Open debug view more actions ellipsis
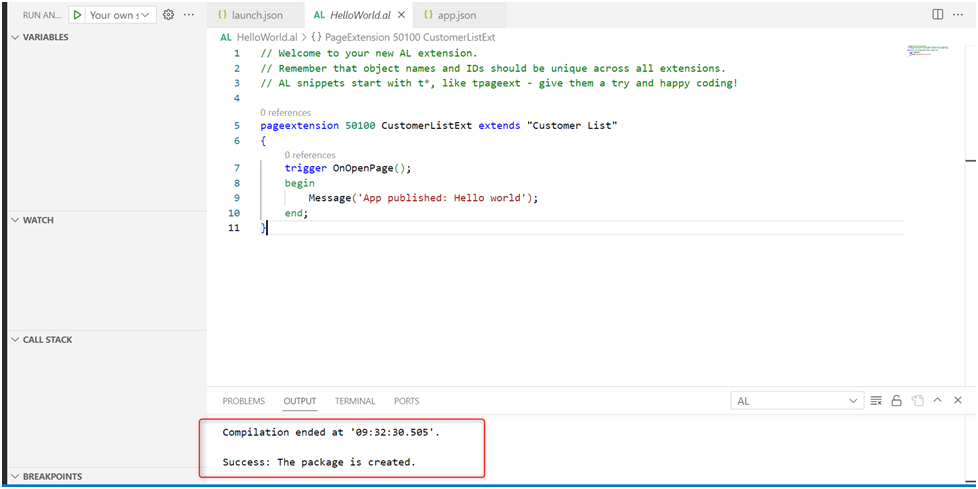Viewport: 978px width, 489px height. (189, 15)
